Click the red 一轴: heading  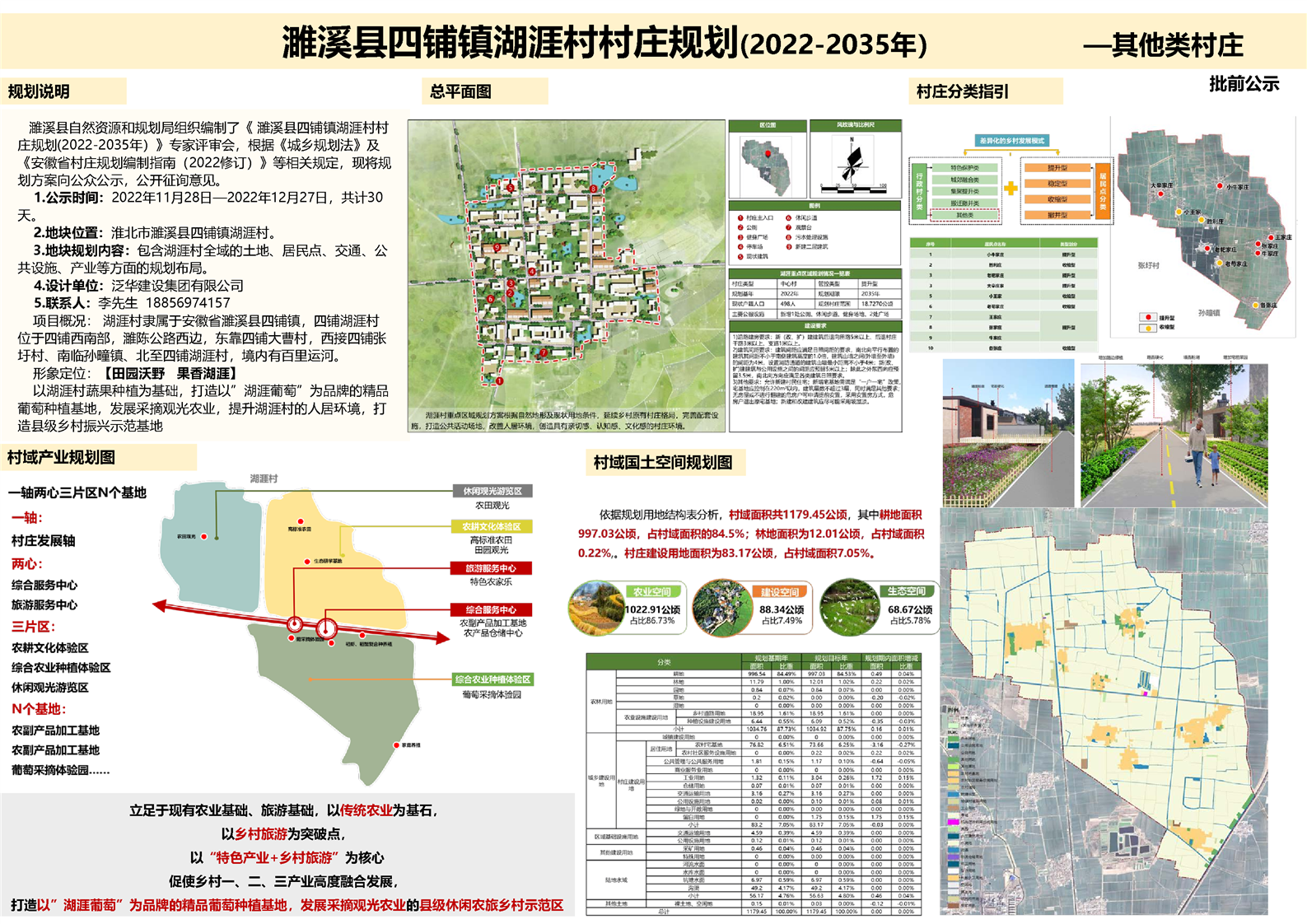27,518
